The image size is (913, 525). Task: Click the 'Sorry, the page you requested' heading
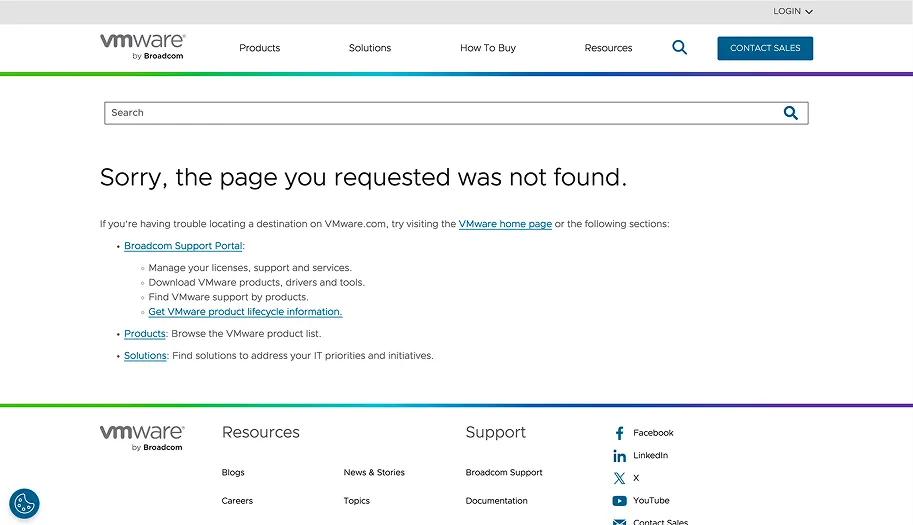[363, 178]
